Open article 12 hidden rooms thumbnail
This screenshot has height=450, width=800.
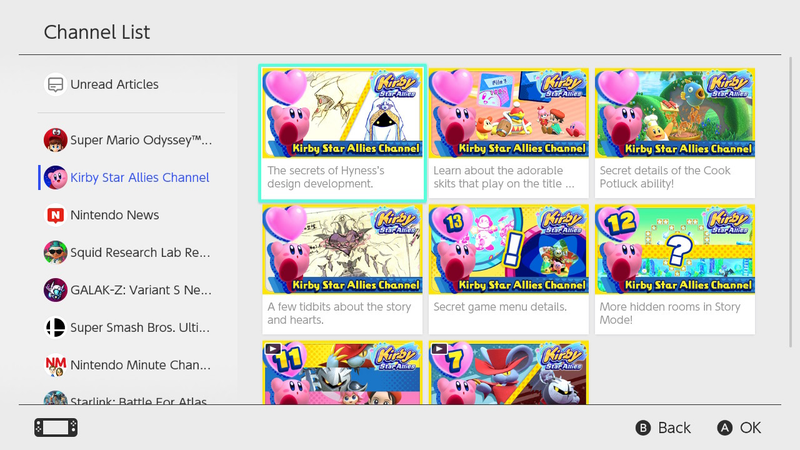pyautogui.click(x=674, y=249)
